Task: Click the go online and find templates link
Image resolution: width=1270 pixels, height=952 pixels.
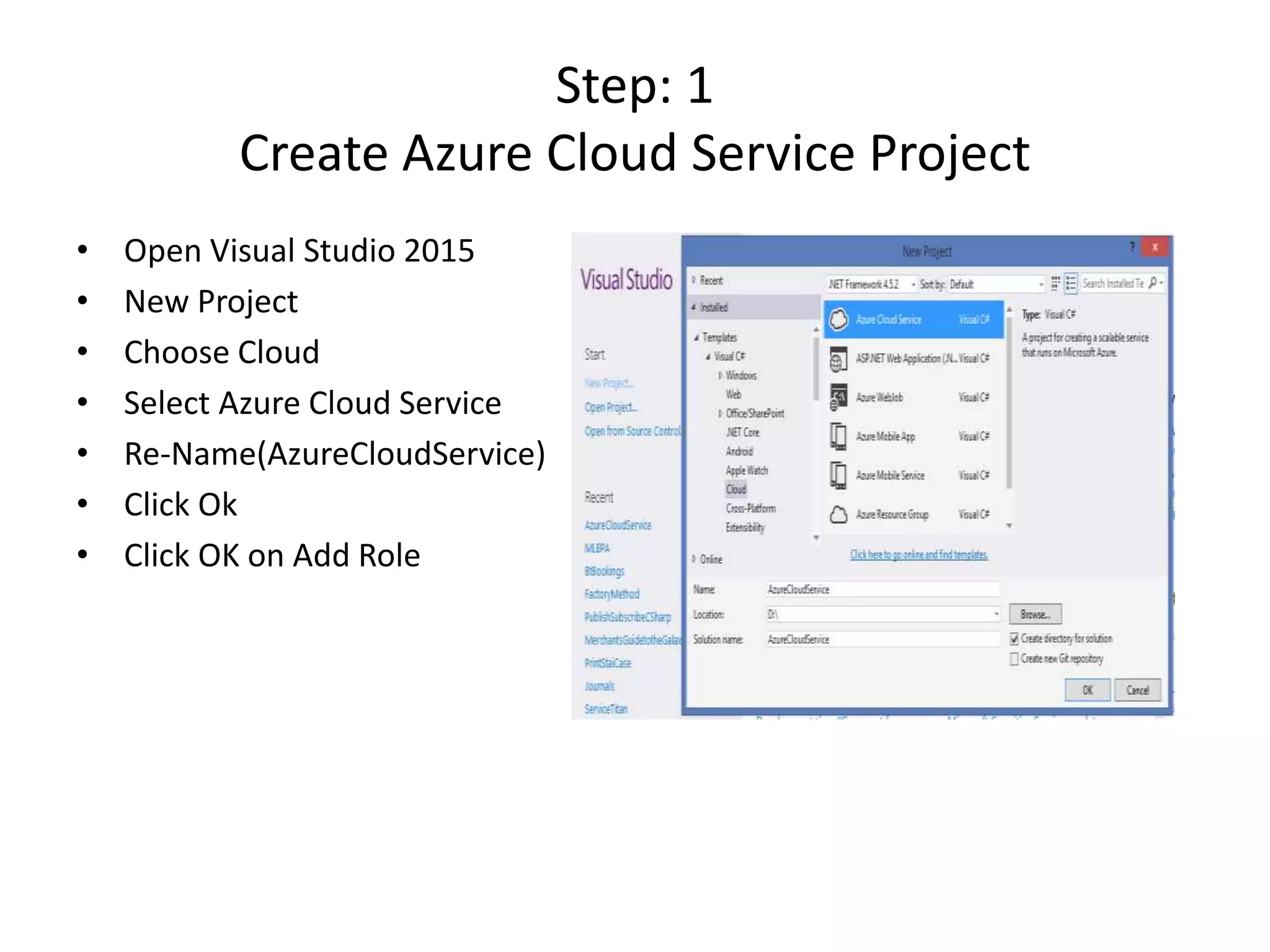Action: pyautogui.click(x=918, y=555)
